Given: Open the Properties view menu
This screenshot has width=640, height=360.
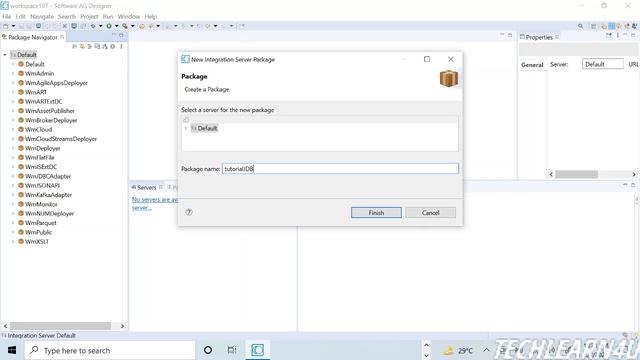Looking at the screenshot, I should (618, 36).
